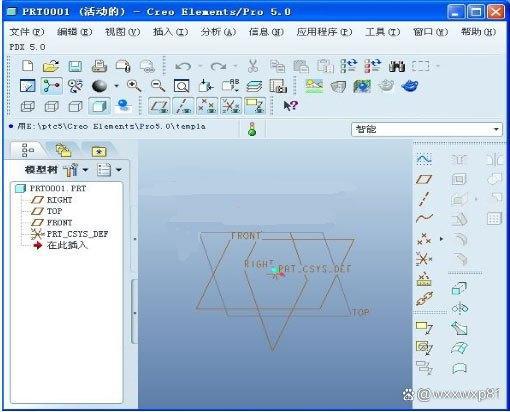Toggle datum axes display

(183, 106)
